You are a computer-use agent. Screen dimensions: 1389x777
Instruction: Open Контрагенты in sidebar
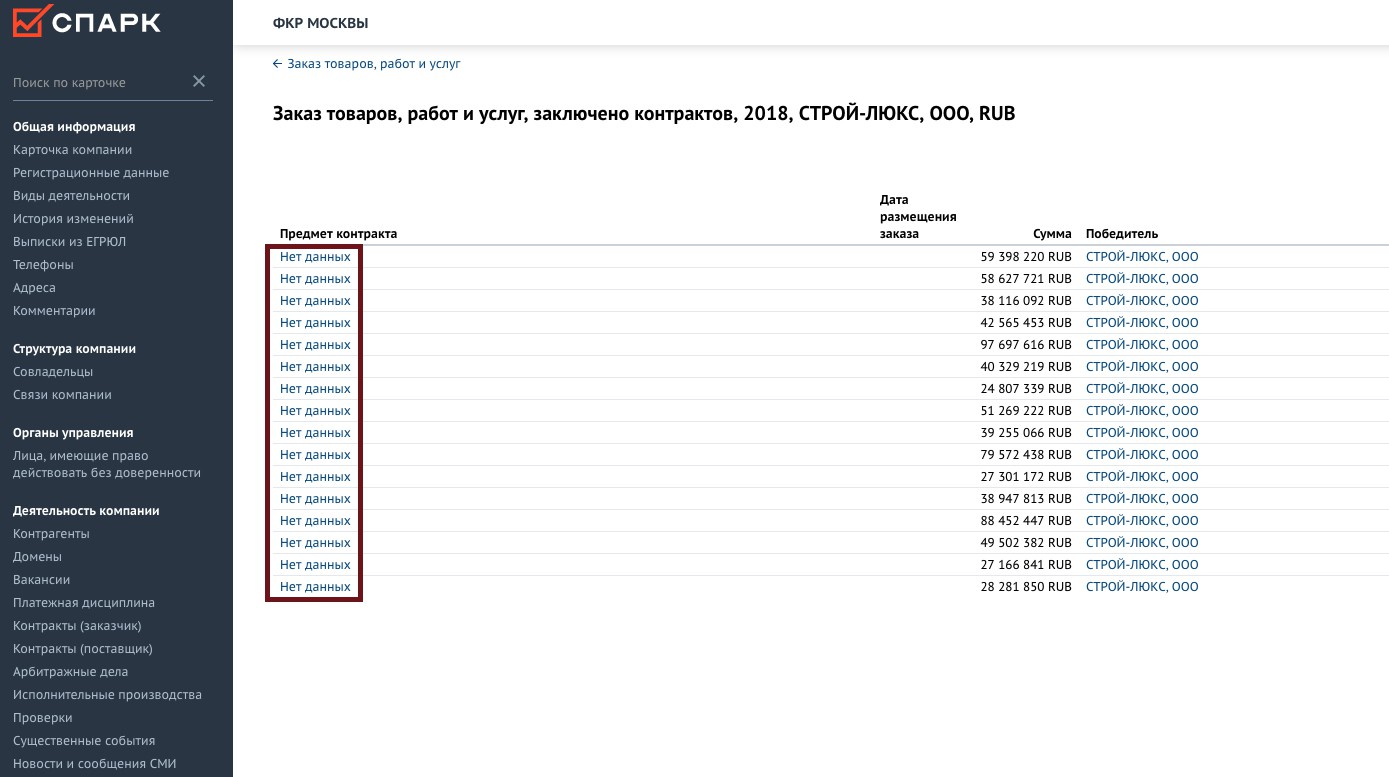[51, 534]
